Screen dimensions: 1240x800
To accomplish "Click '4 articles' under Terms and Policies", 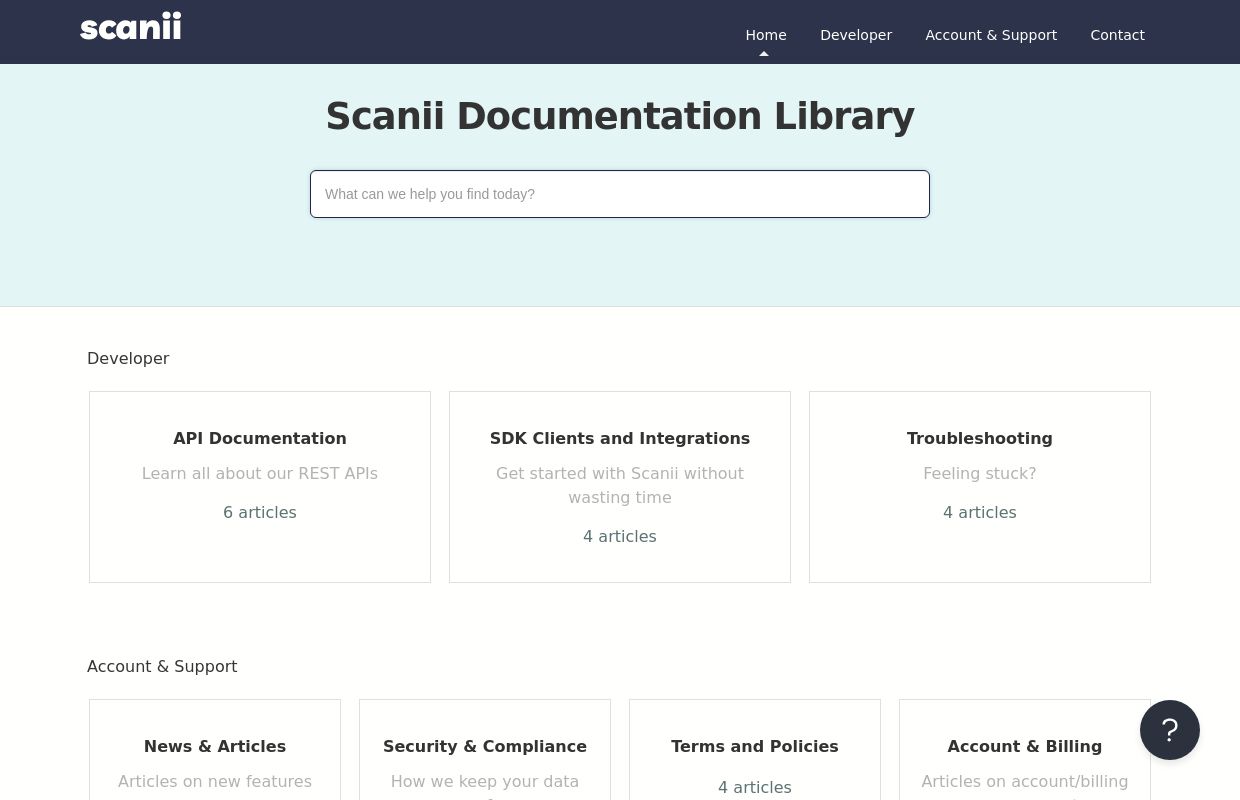I will (x=755, y=787).
